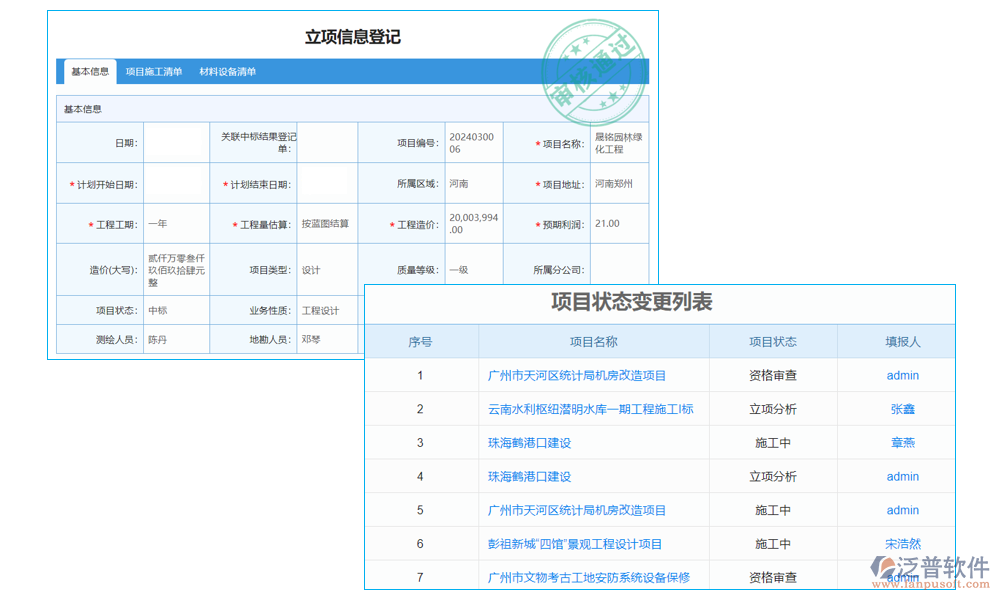
Task: Click the admin link in row 1
Action: click(x=902, y=375)
